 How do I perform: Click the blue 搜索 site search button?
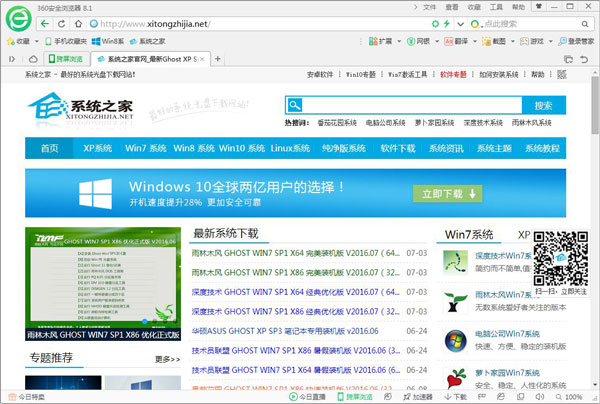click(x=544, y=105)
